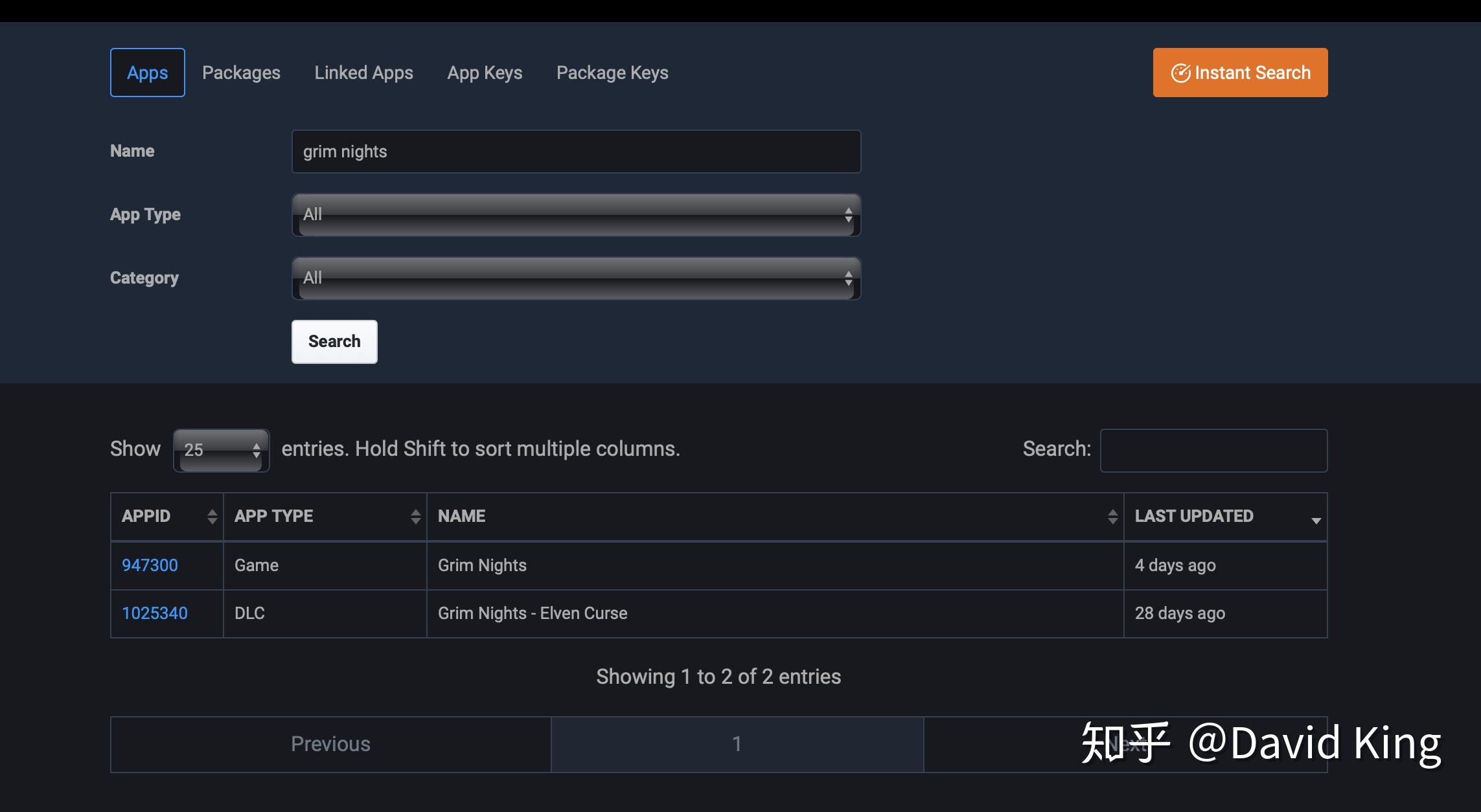Open the App Keys tab
This screenshot has width=1481, height=812.
pos(485,72)
